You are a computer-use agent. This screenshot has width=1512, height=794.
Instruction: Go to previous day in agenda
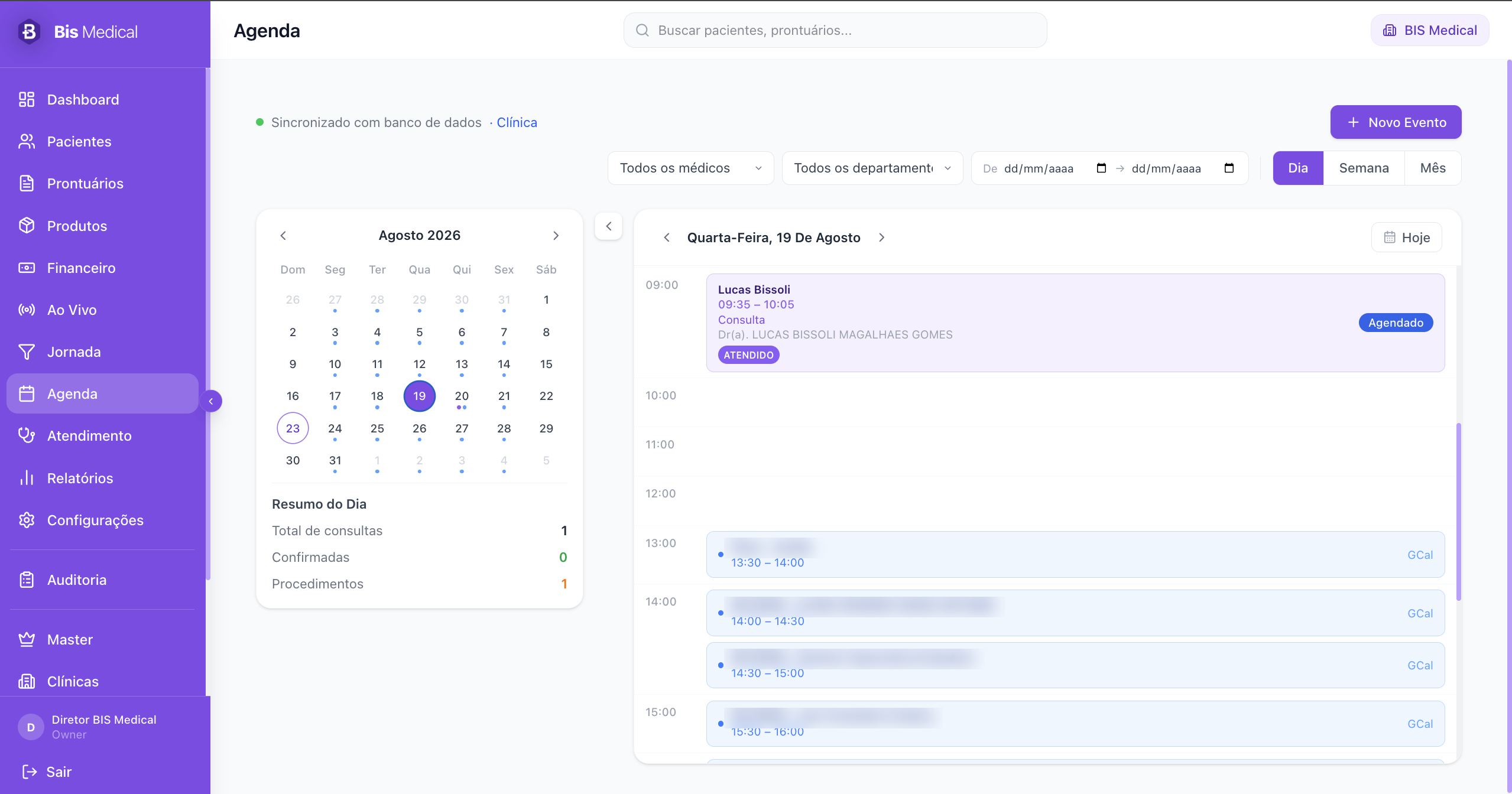click(667, 237)
